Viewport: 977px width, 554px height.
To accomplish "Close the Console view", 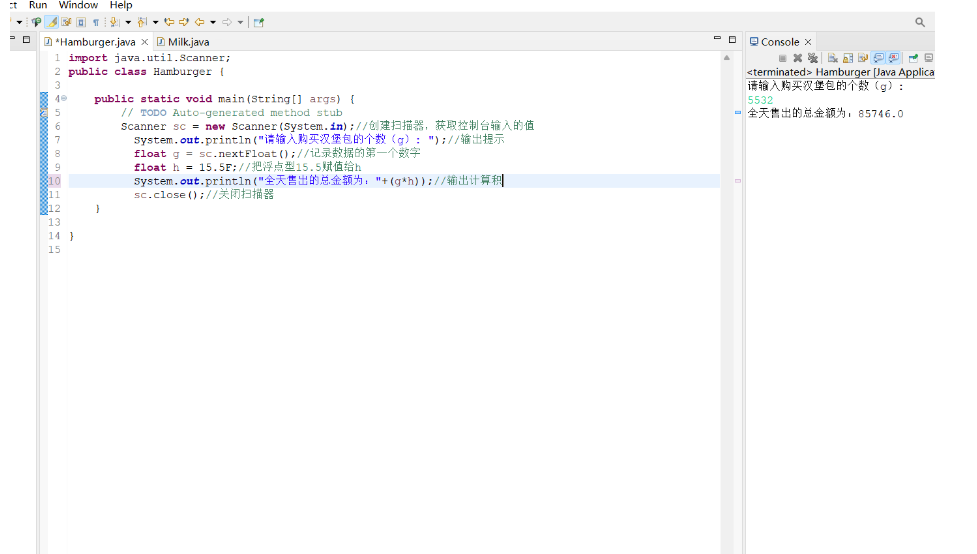I will click(808, 42).
